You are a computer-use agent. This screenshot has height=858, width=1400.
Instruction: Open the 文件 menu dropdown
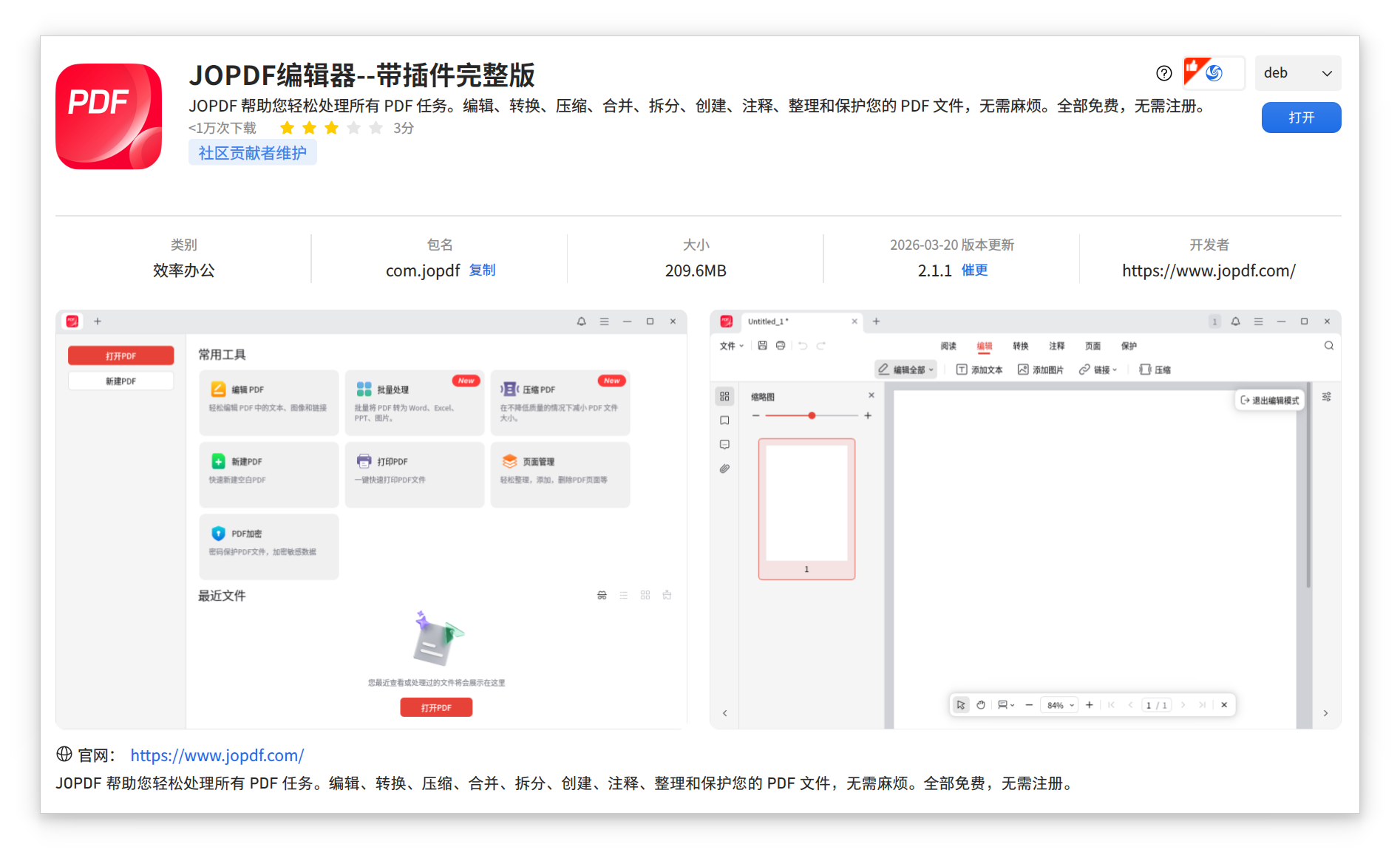(732, 346)
